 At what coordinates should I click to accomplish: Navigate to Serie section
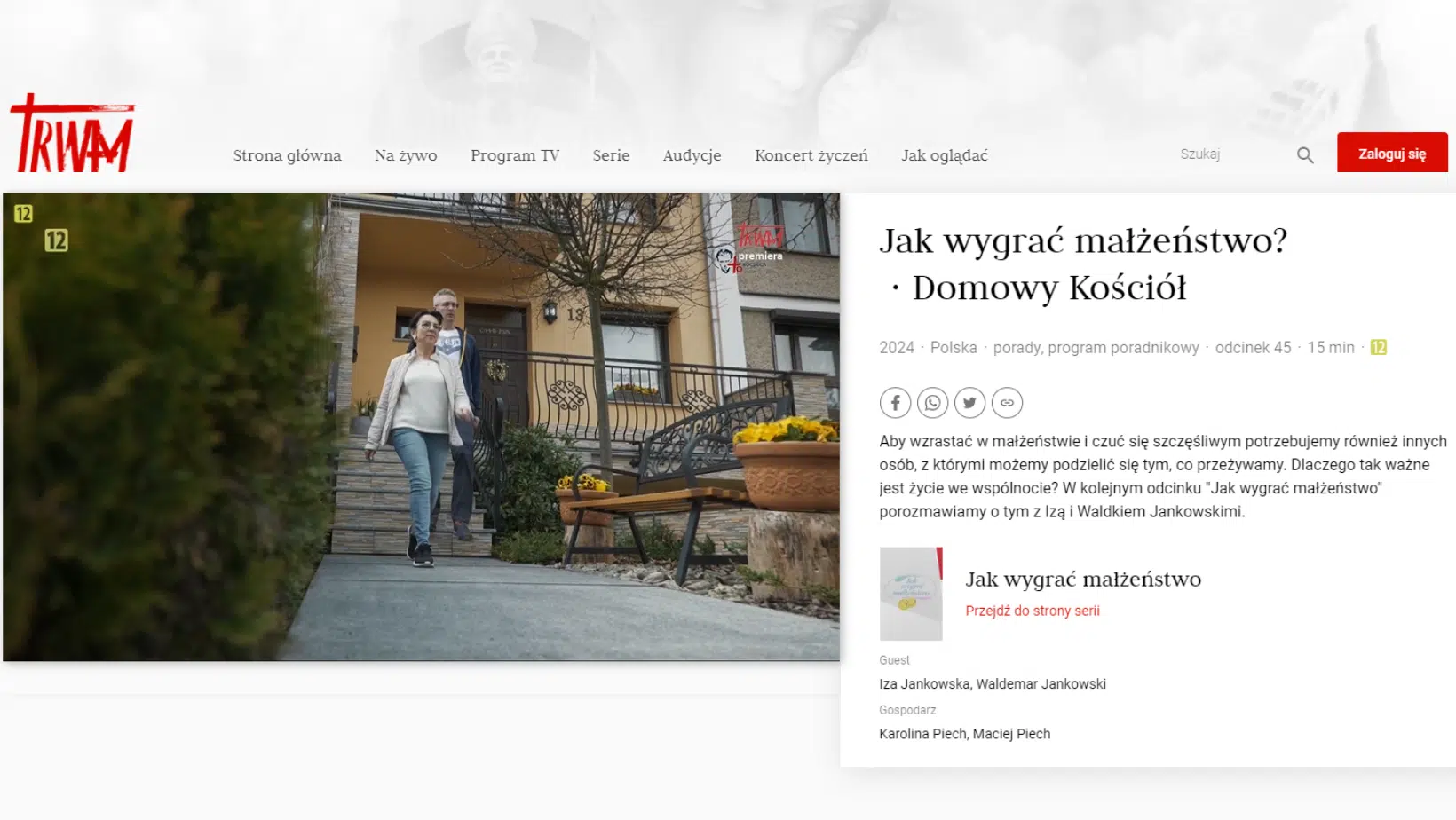611,155
